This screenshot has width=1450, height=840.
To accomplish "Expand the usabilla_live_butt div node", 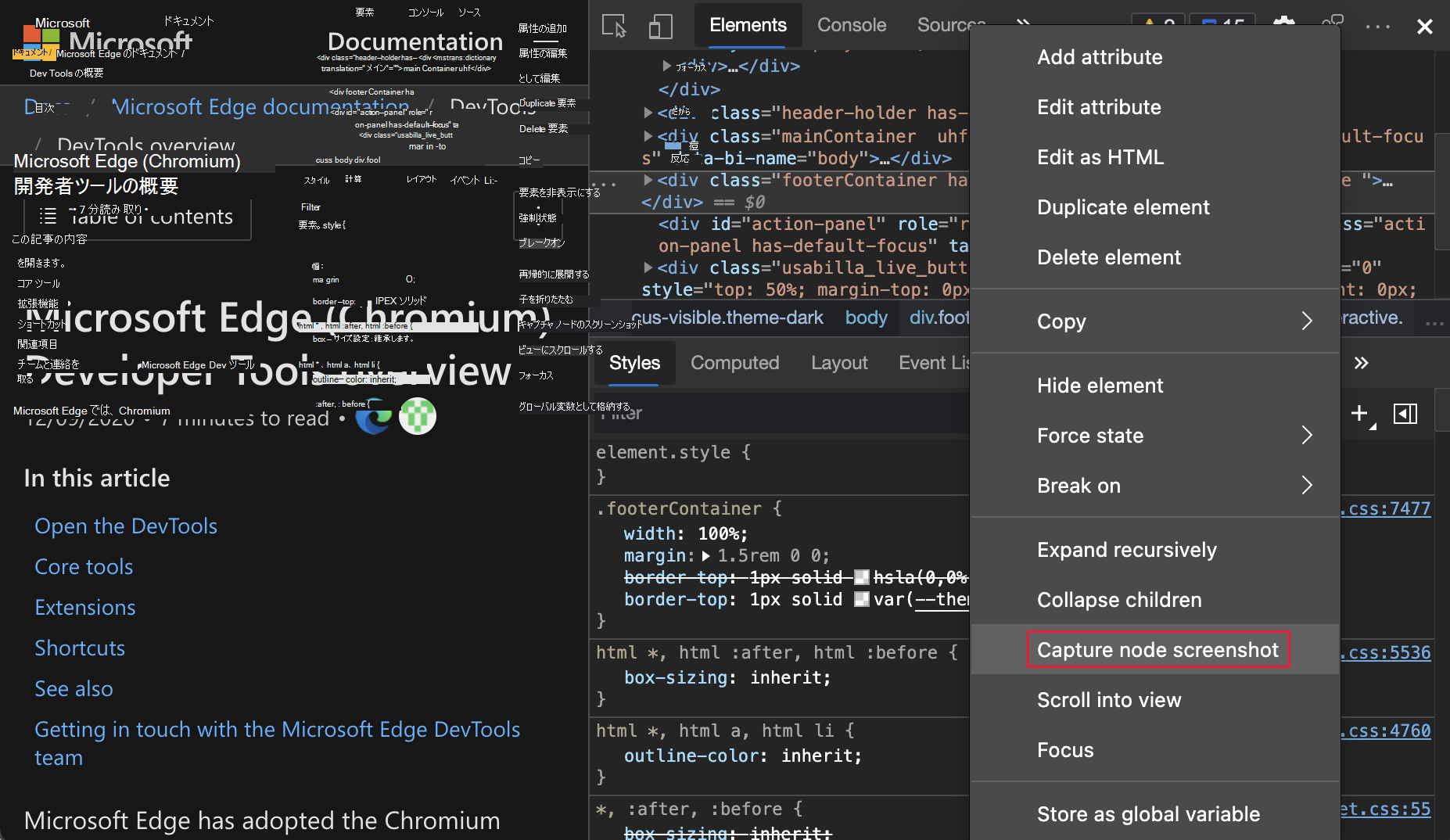I will click(648, 267).
